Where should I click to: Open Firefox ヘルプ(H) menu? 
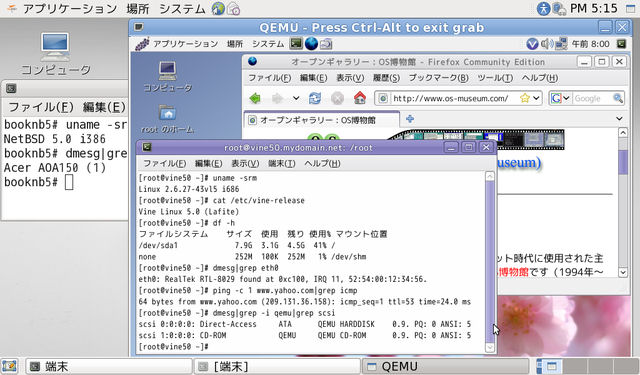click(540, 78)
